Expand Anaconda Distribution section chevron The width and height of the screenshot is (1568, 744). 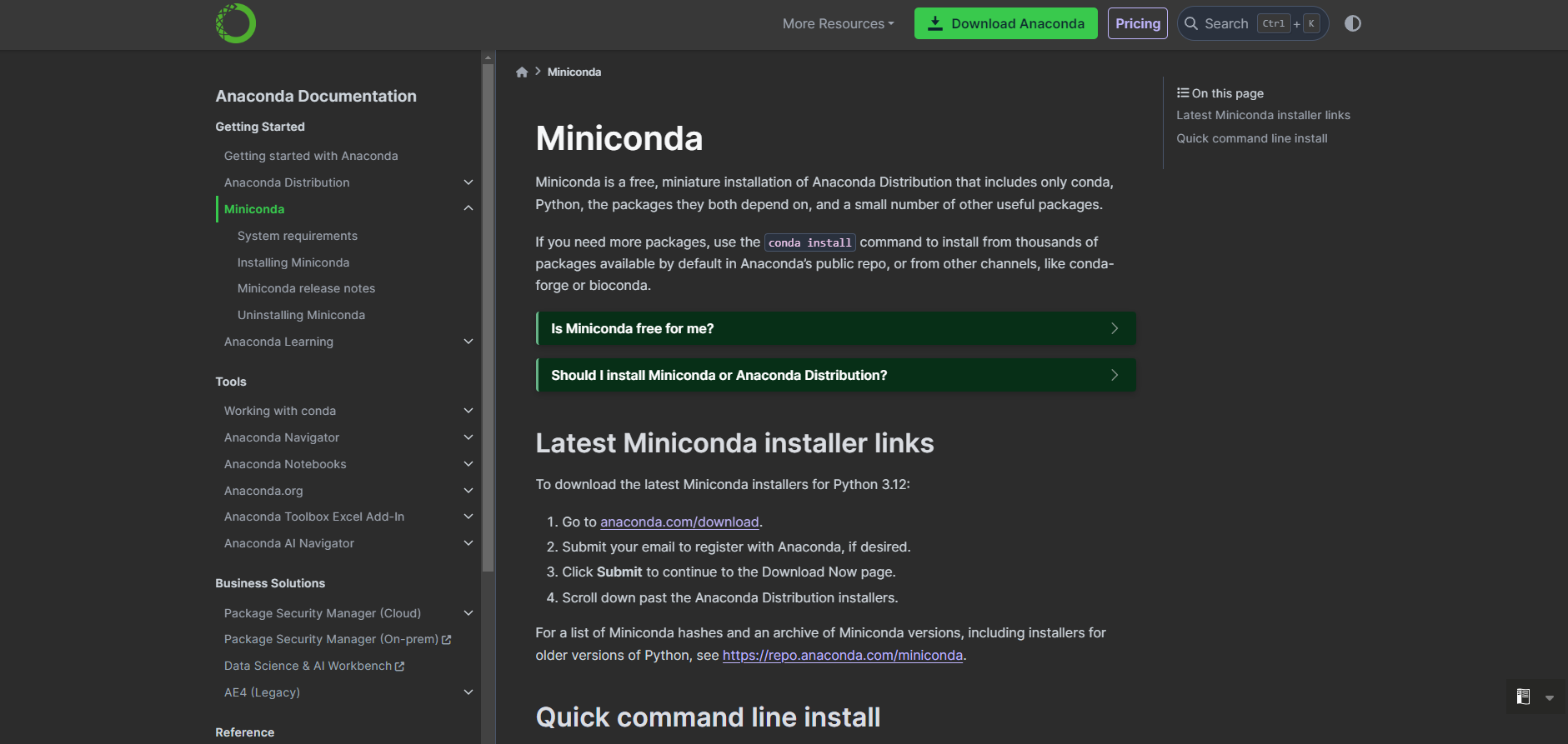point(468,182)
